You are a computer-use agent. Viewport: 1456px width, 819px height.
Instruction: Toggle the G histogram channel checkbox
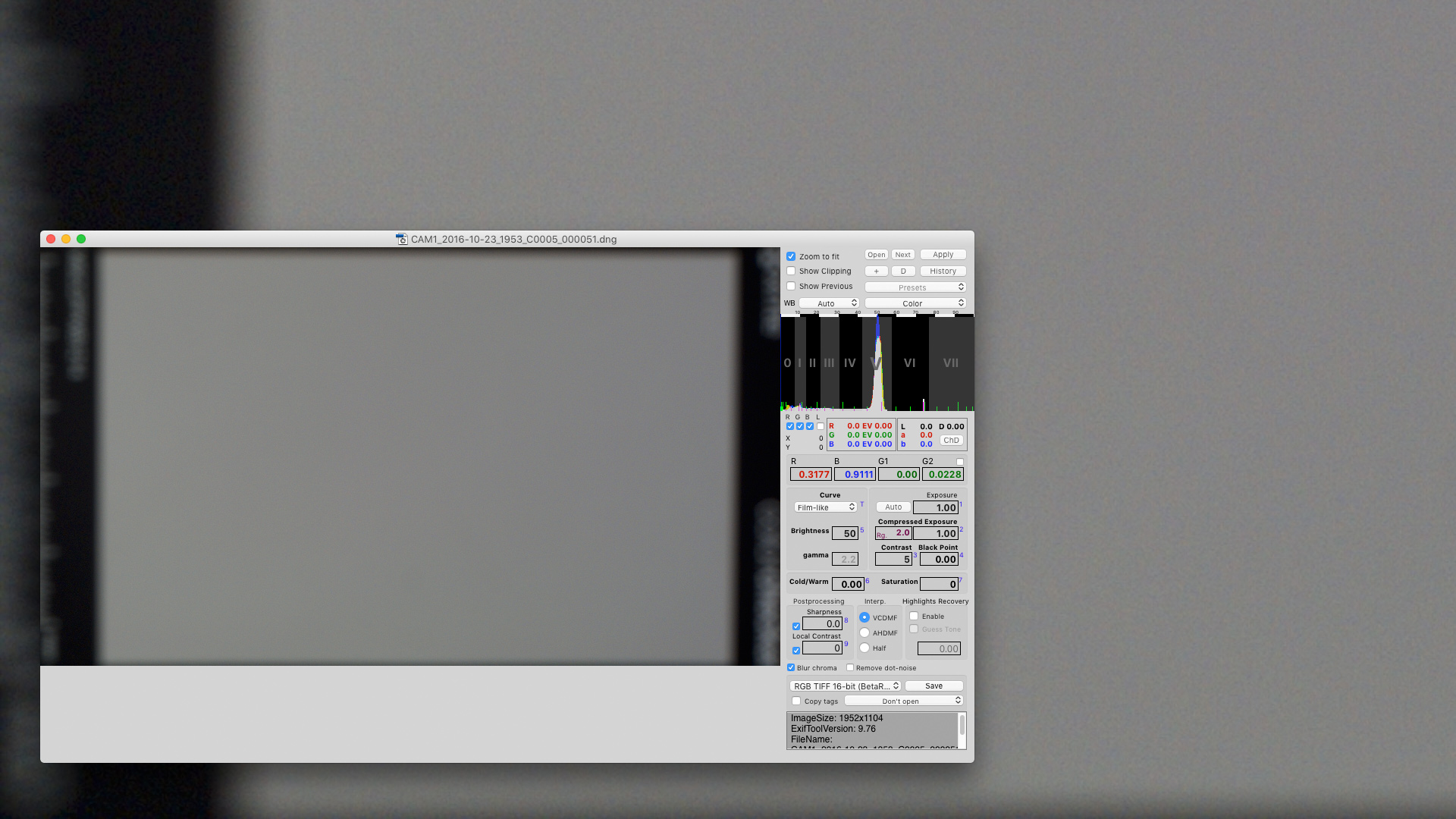click(x=800, y=426)
